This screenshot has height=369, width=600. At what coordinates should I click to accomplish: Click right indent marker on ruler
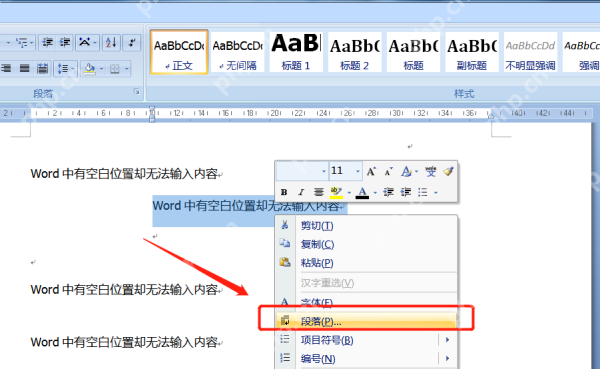pos(491,116)
